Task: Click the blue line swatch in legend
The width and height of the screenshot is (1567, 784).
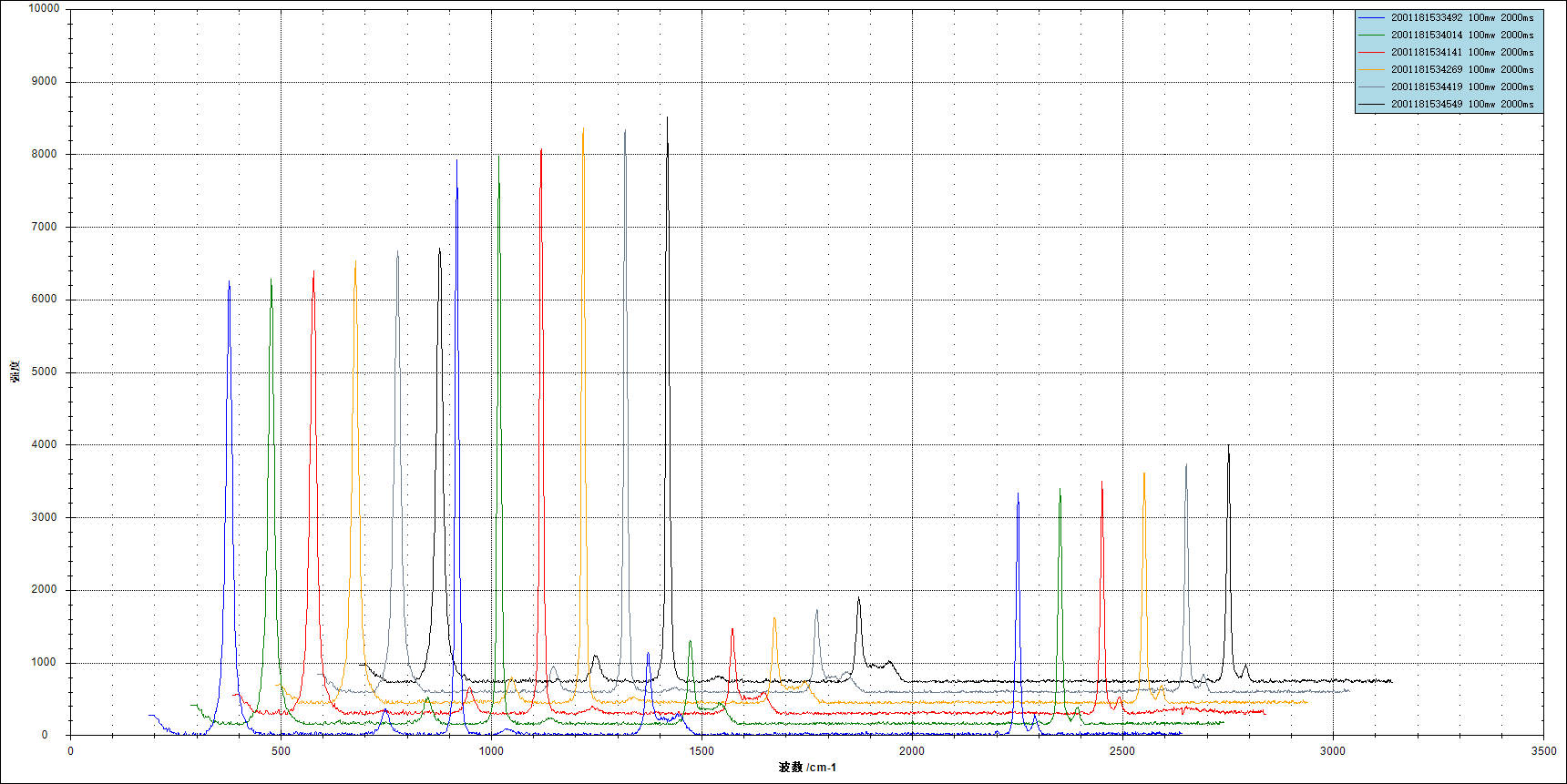Action: (x=1371, y=17)
